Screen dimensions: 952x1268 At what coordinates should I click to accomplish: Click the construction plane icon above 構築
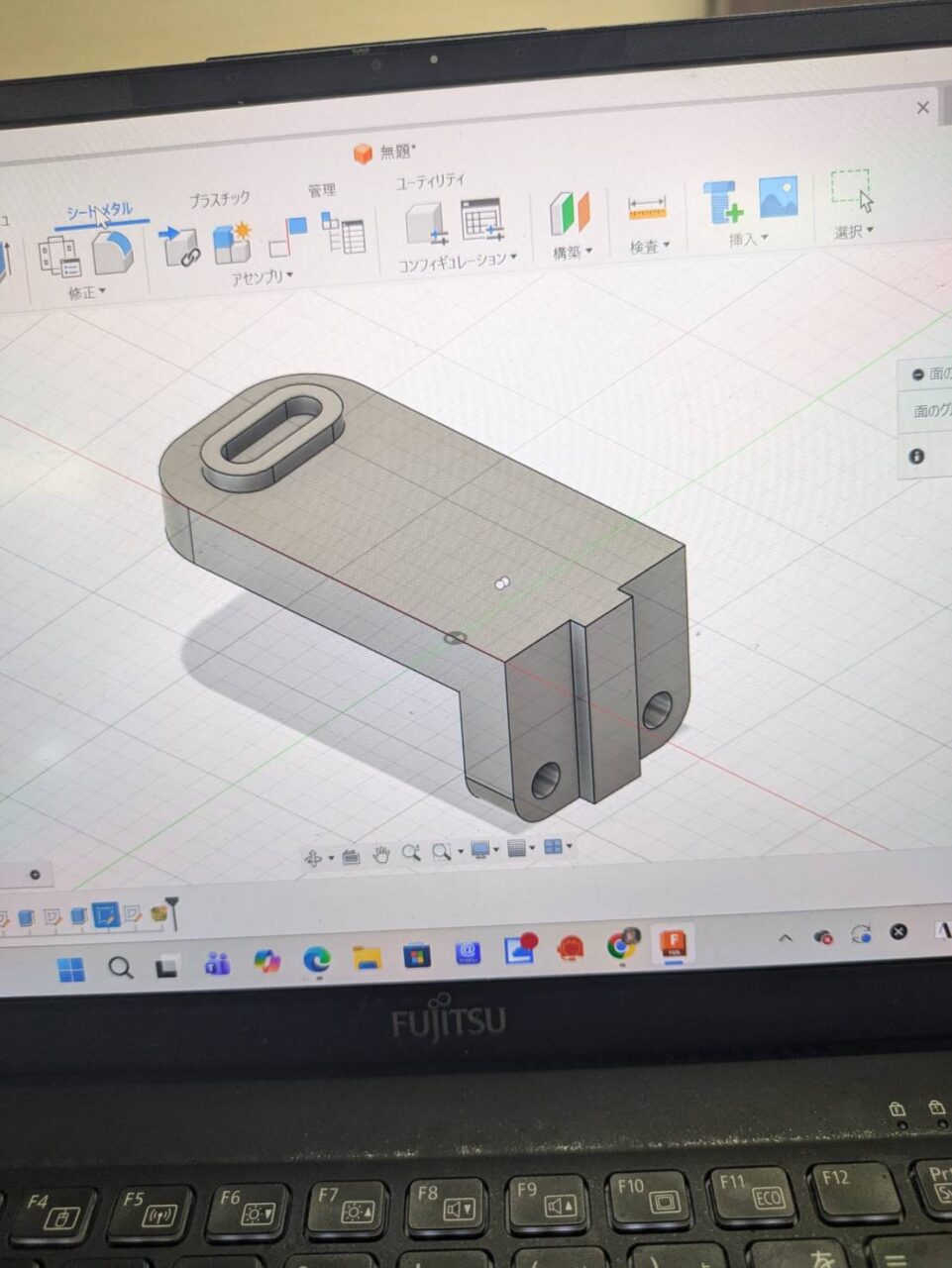tap(570, 213)
